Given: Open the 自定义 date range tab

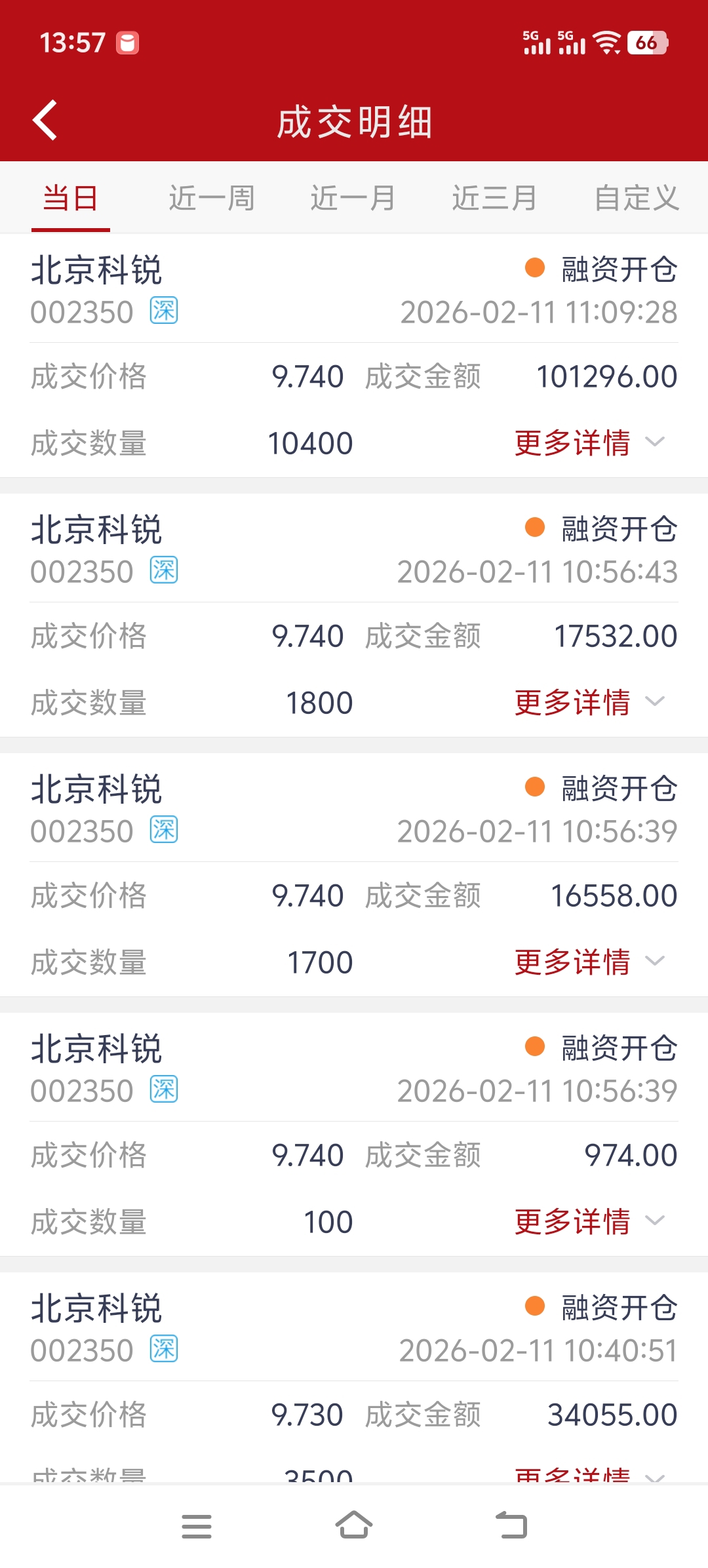Looking at the screenshot, I should (x=637, y=198).
